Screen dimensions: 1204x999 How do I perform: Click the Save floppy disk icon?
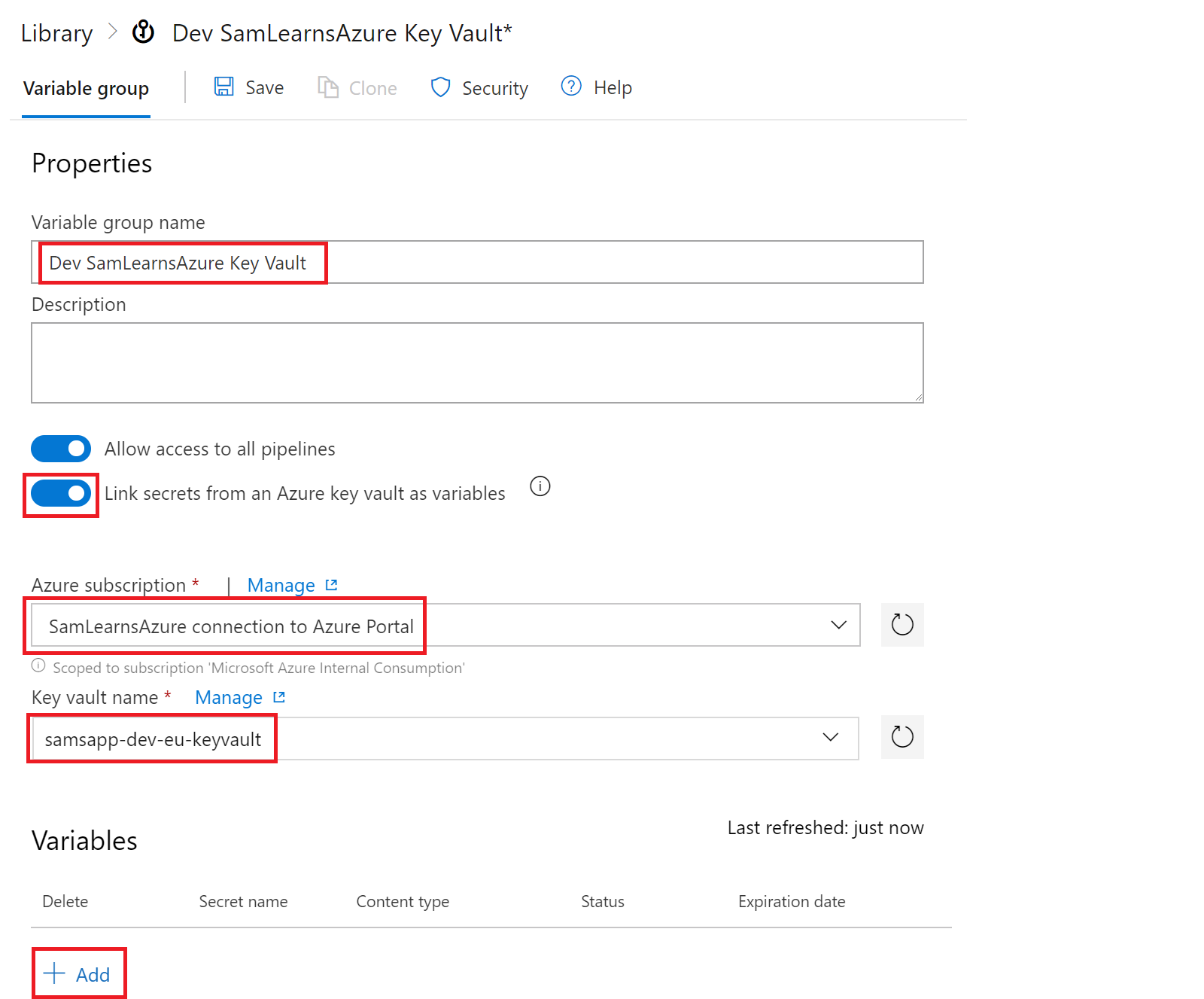tap(223, 87)
